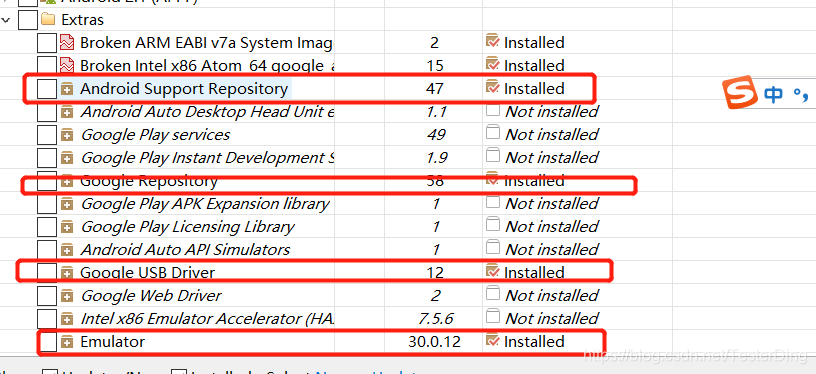Check the Android Support Repository checkbox
The image size is (816, 374).
pos(47,89)
